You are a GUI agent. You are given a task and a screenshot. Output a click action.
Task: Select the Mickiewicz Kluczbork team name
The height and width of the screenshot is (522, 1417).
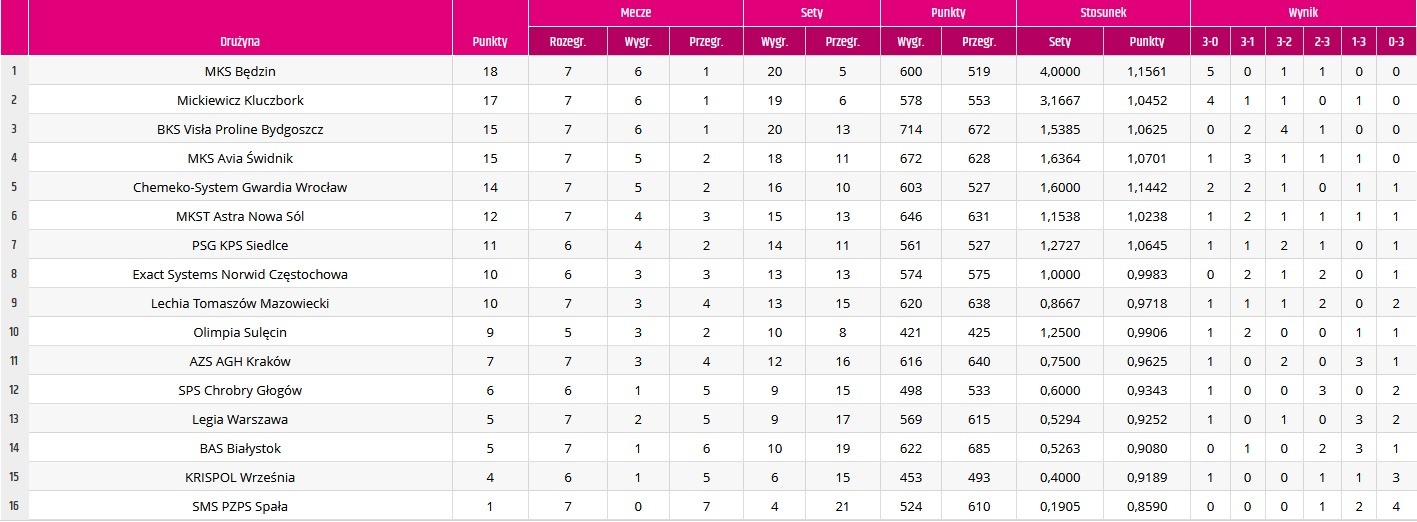coord(240,100)
